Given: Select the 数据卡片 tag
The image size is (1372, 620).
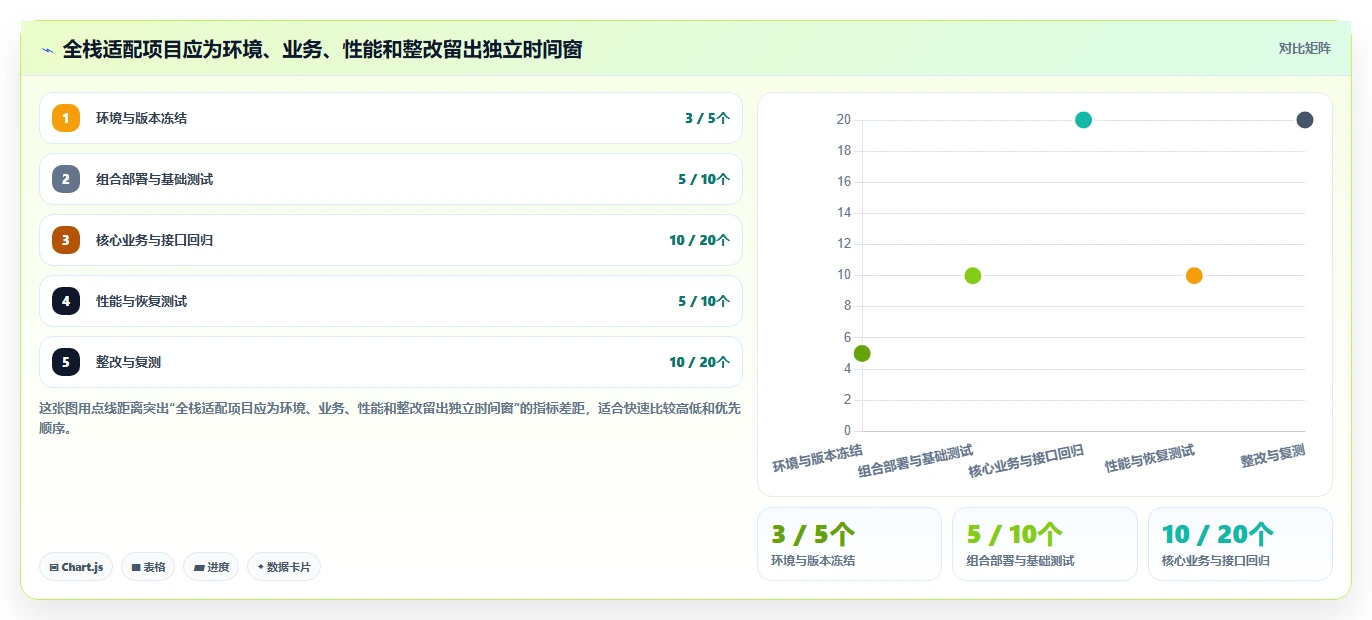Looking at the screenshot, I should coord(284,567).
